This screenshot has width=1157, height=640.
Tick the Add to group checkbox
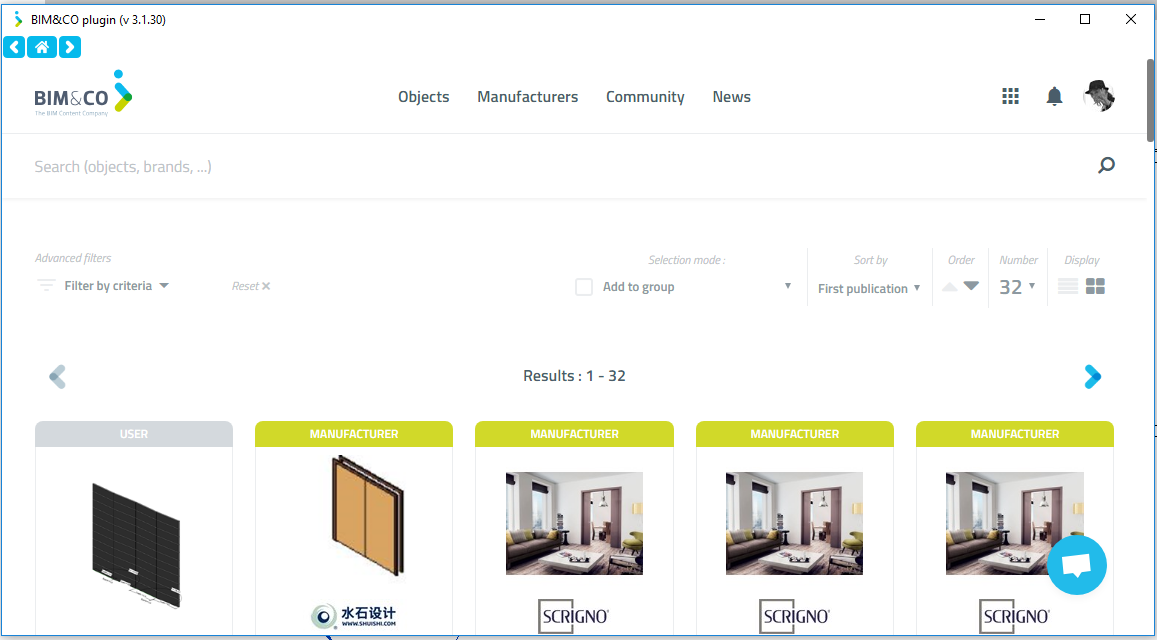[x=584, y=287]
